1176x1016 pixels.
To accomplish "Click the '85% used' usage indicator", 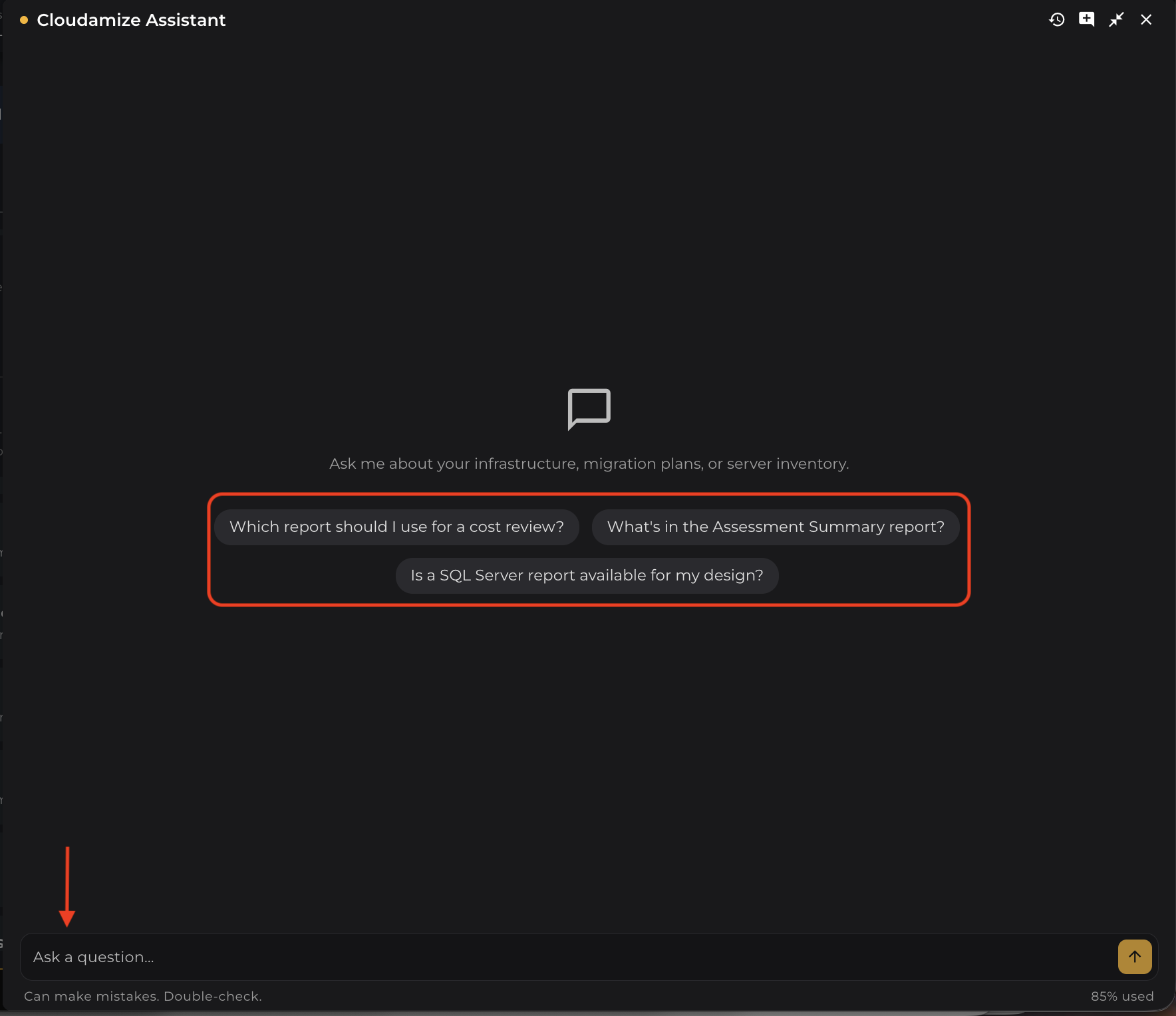I will 1122,996.
